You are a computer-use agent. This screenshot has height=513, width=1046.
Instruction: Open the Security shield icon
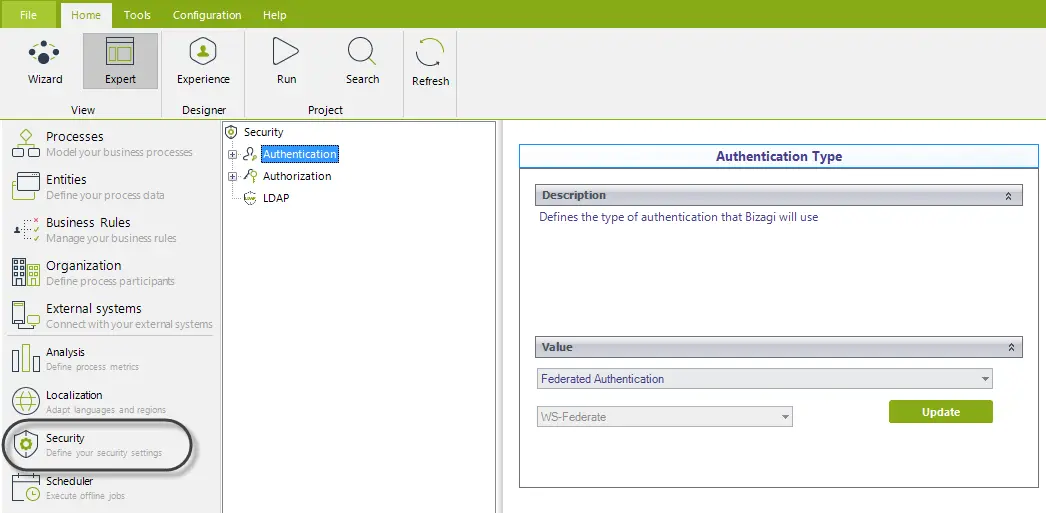click(x=26, y=444)
